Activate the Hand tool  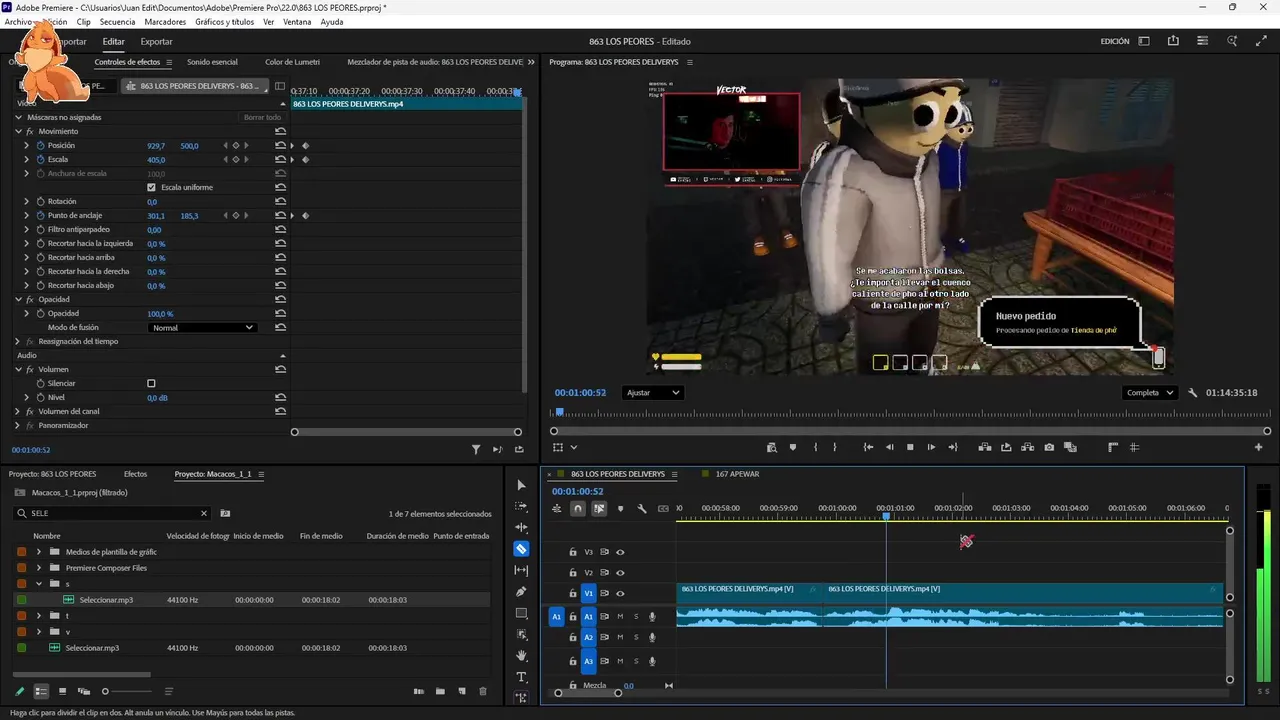521,656
